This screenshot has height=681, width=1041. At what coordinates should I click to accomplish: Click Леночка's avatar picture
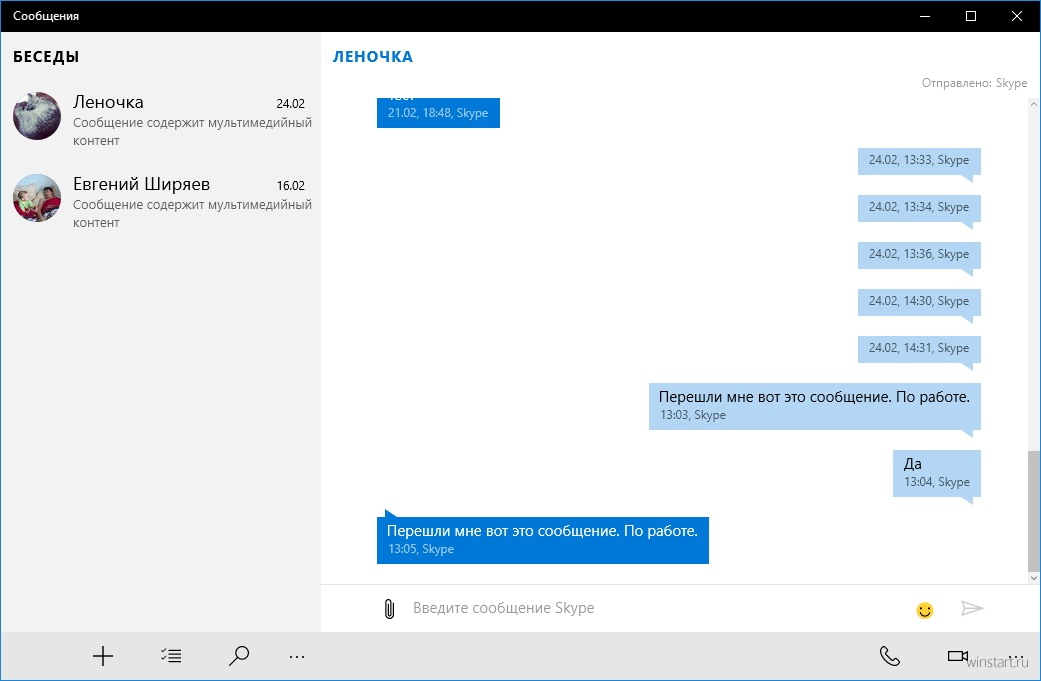click(x=37, y=117)
